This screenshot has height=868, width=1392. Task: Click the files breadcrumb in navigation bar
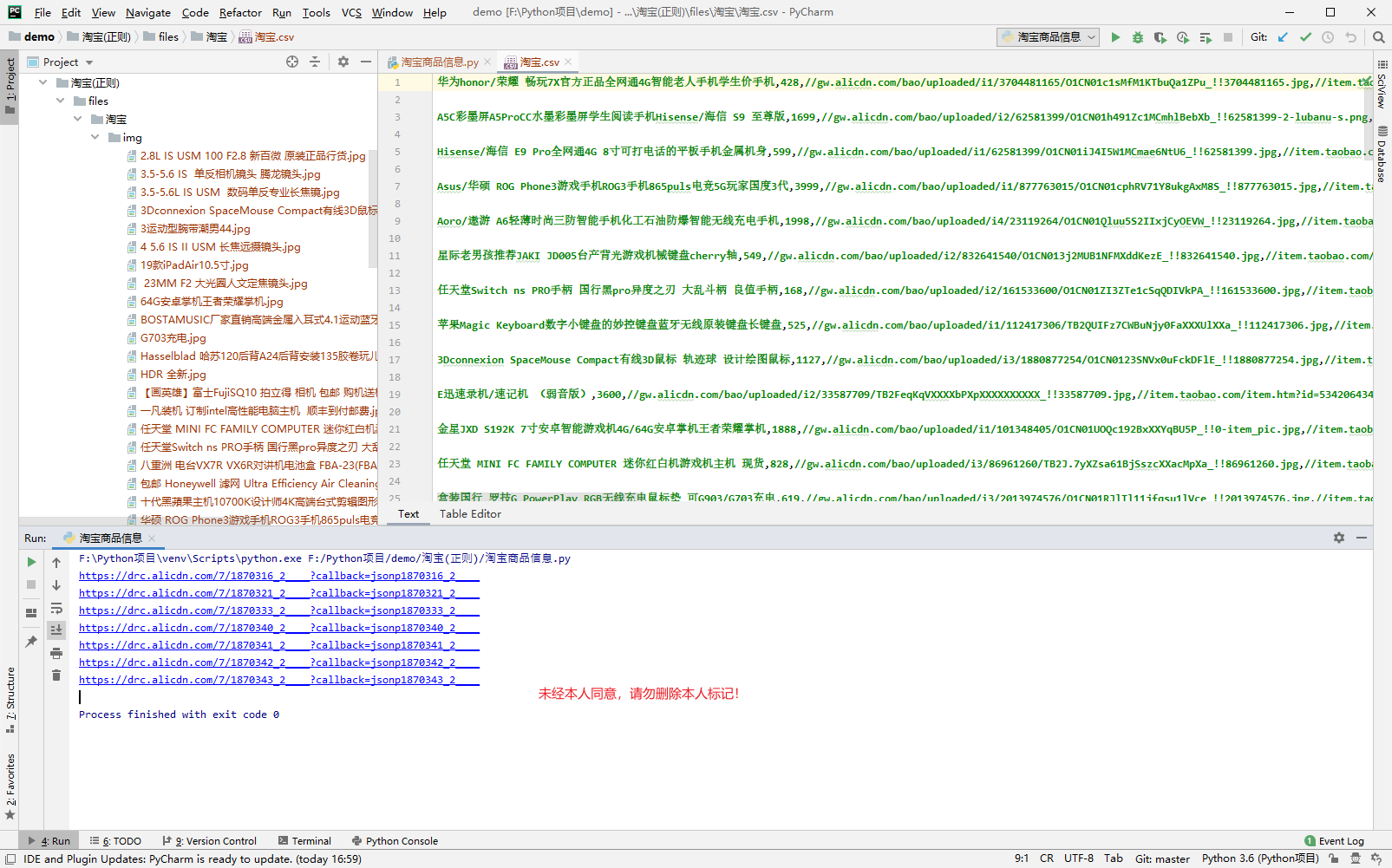168,37
